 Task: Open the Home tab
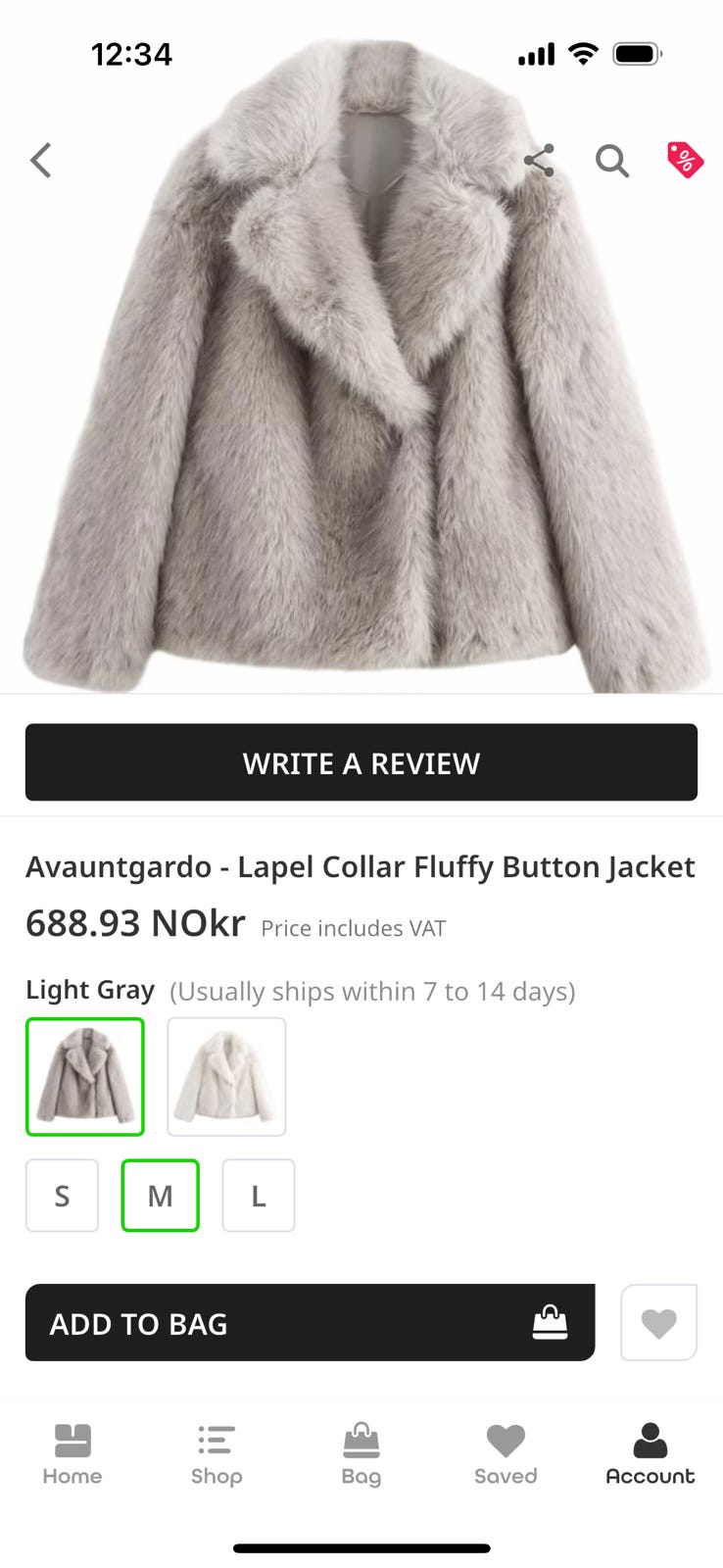pyautogui.click(x=72, y=1454)
